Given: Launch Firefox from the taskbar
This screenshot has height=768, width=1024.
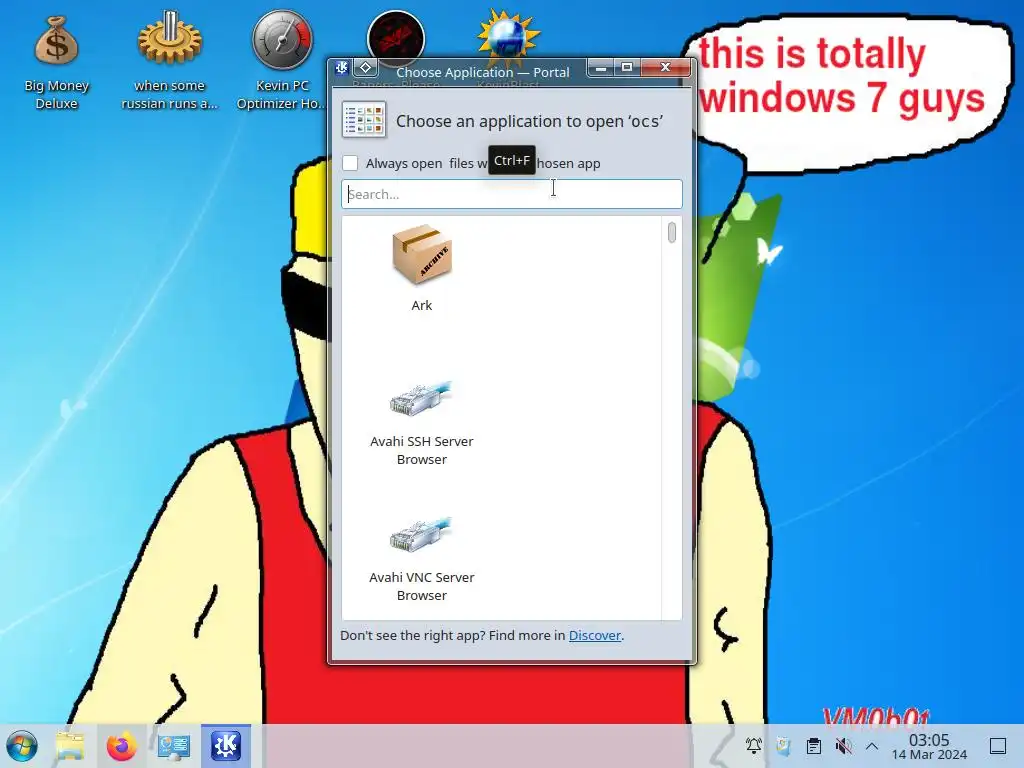Looking at the screenshot, I should (121, 746).
